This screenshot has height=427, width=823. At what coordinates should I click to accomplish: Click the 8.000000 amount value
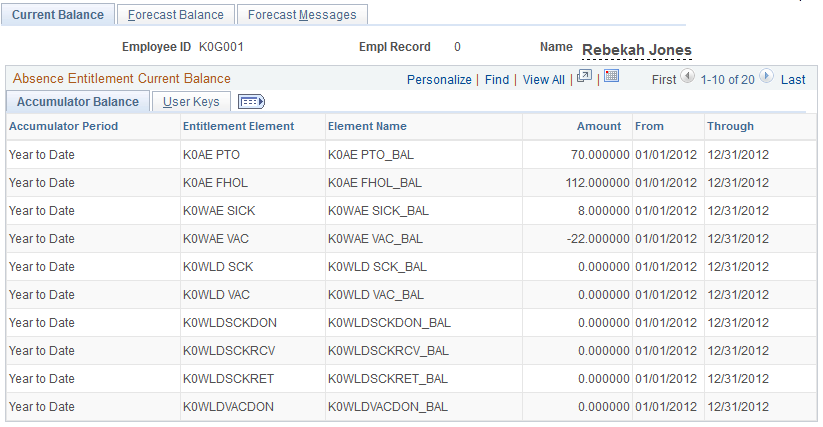click(x=604, y=211)
